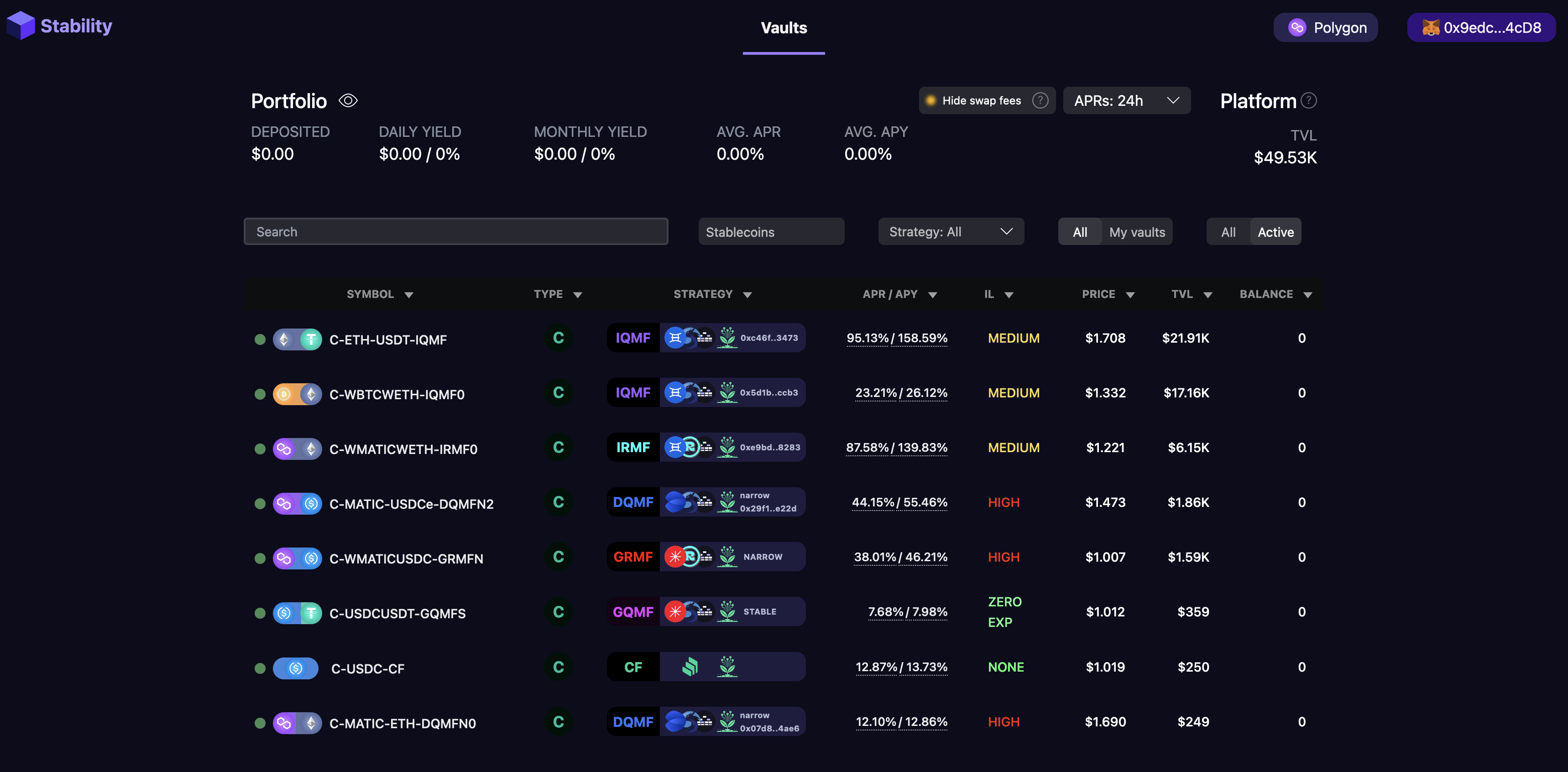The image size is (1568, 772).
Task: Click the Compound icon in C-USDC-CF strategy
Action: click(x=690, y=667)
